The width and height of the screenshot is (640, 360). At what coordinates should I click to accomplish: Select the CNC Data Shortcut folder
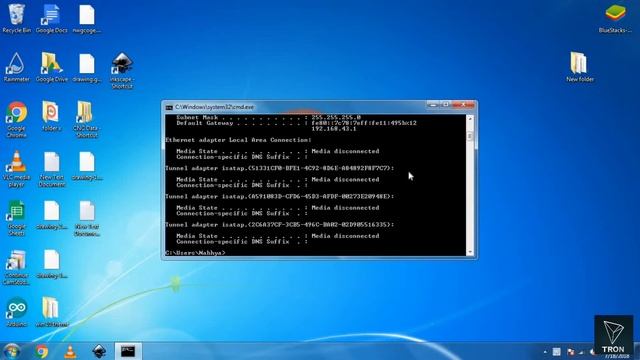coord(86,119)
